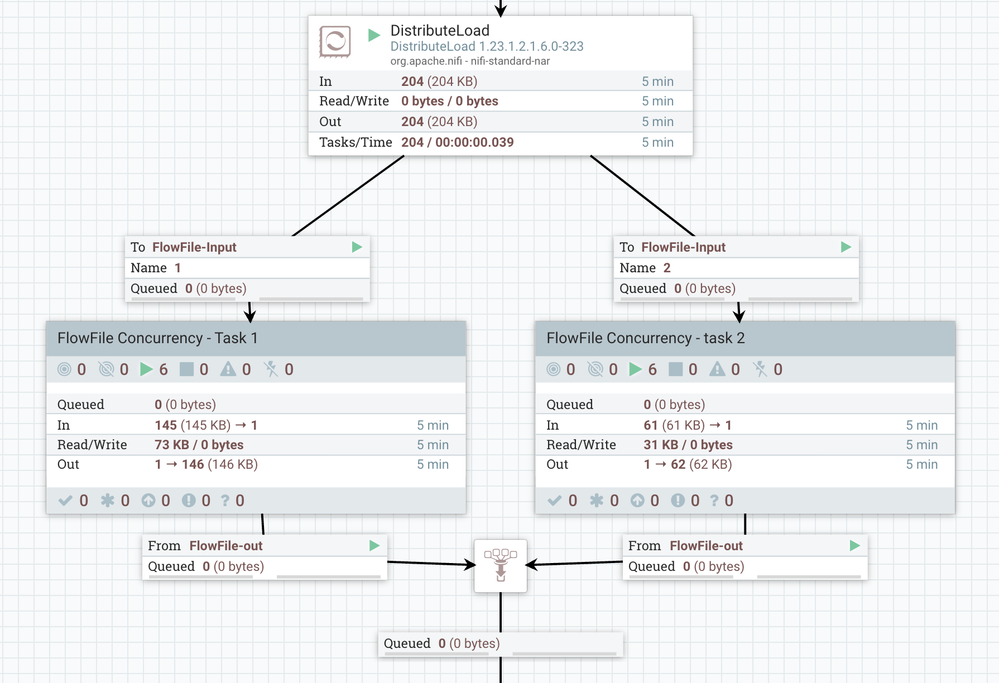Click not transmitting ports icon in Task 1 group

pyautogui.click(x=106, y=370)
